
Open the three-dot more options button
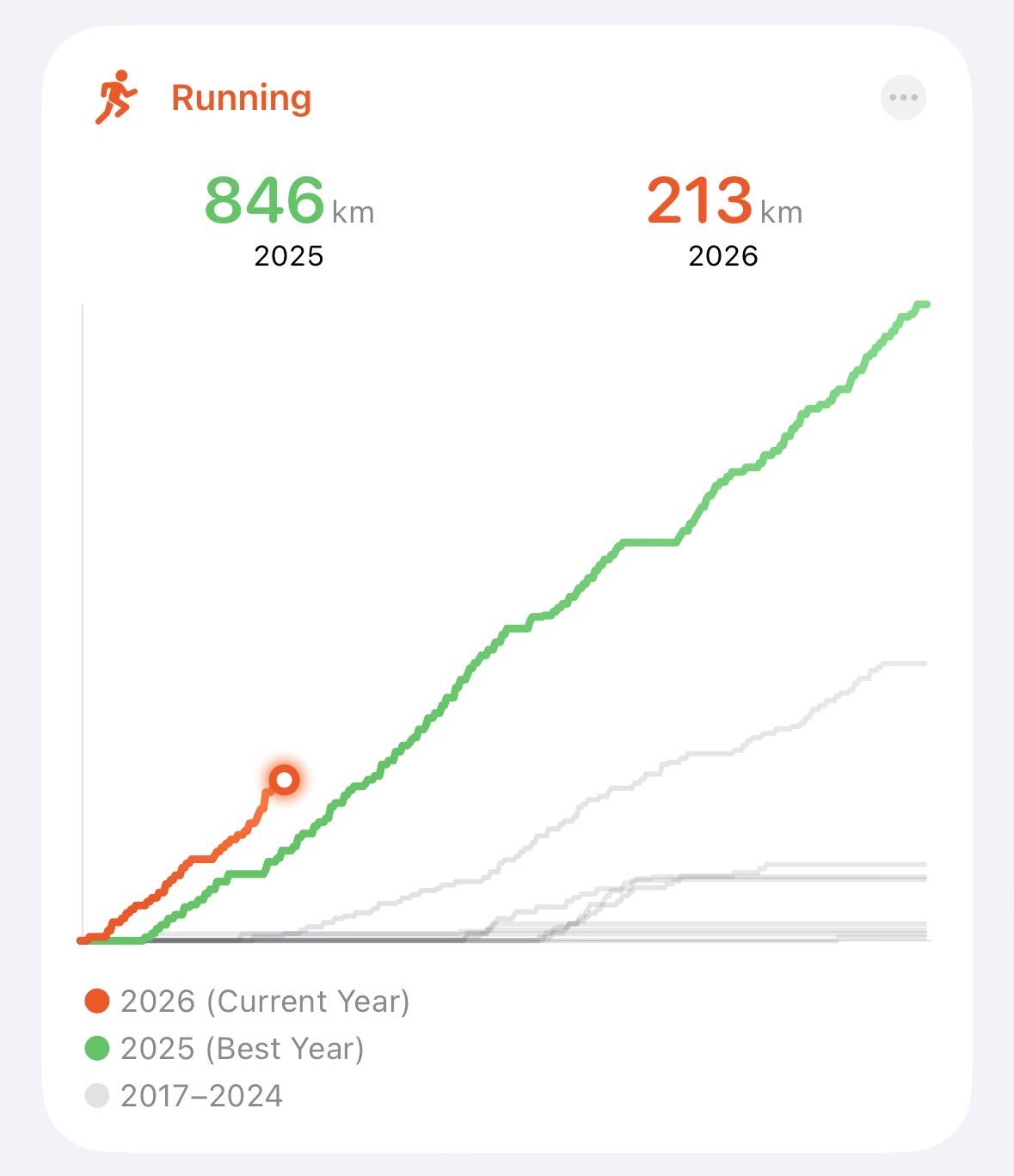click(x=903, y=97)
